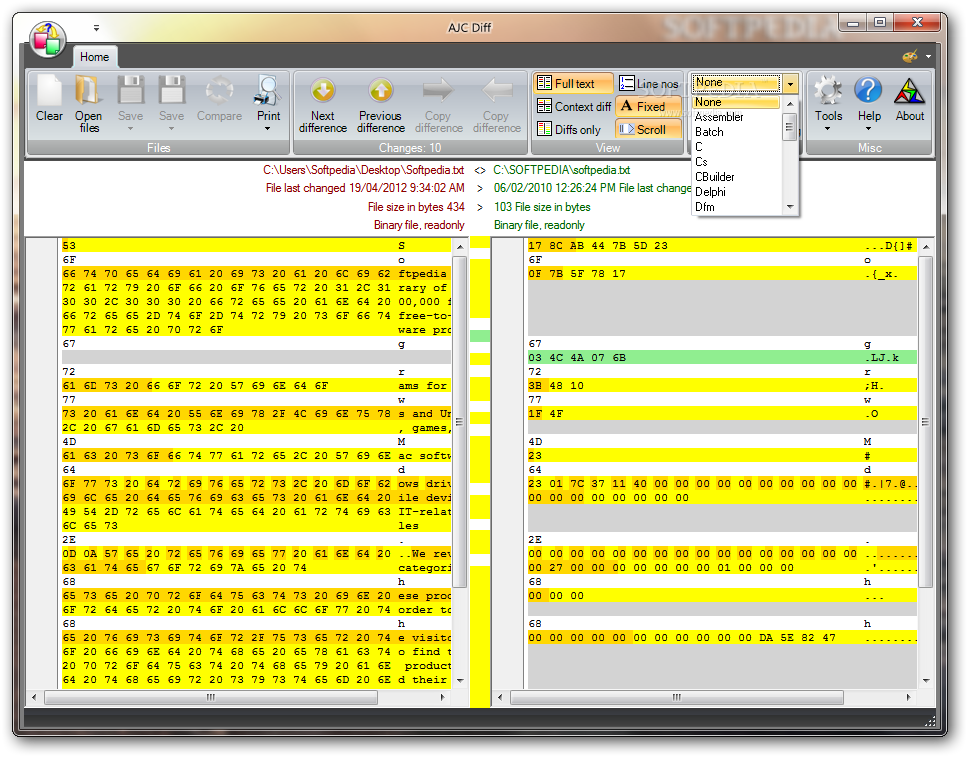Click the AJC Diff application orb button
Screen dimensions: 968x757
47,40
